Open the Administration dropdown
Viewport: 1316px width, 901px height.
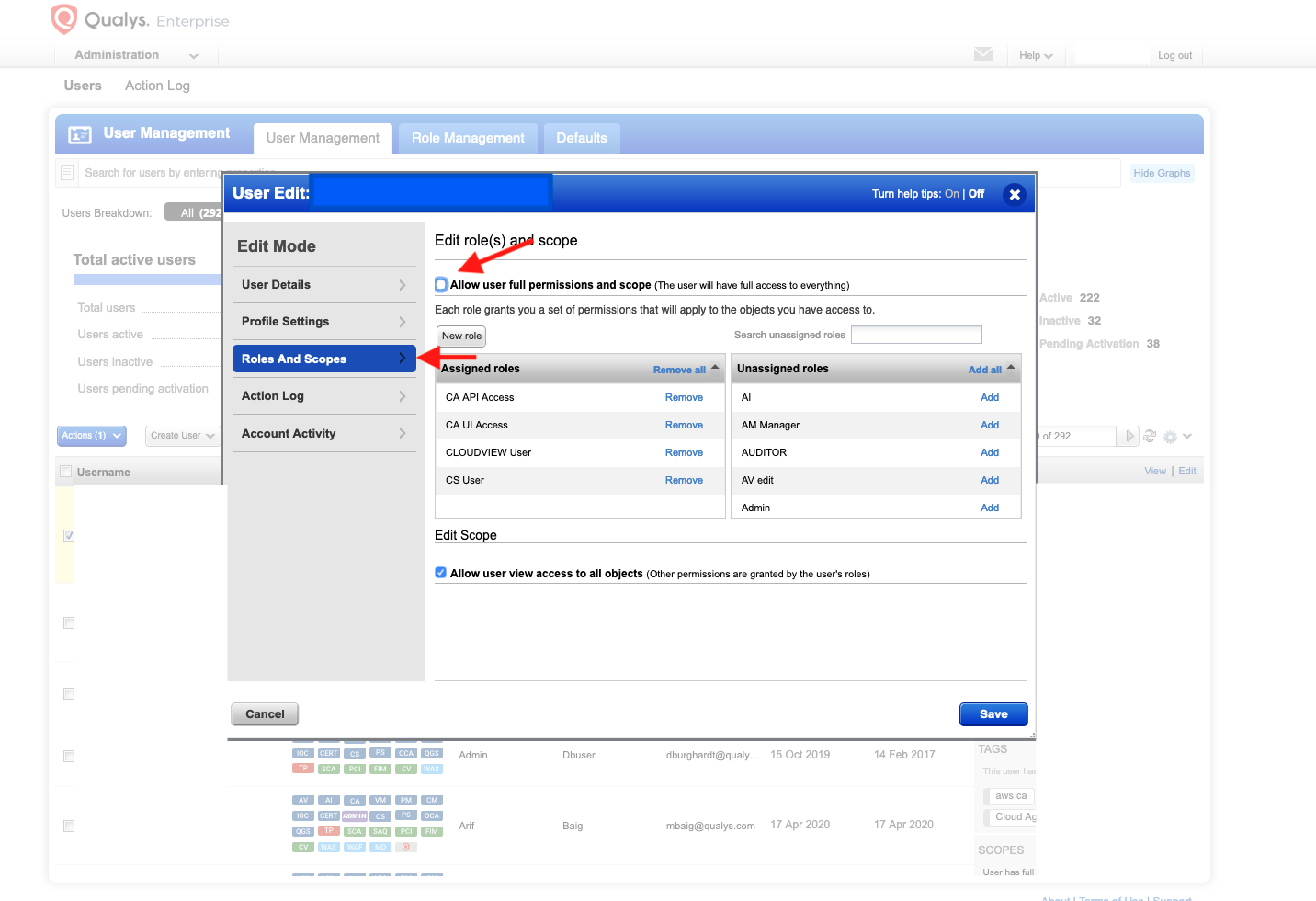[135, 54]
